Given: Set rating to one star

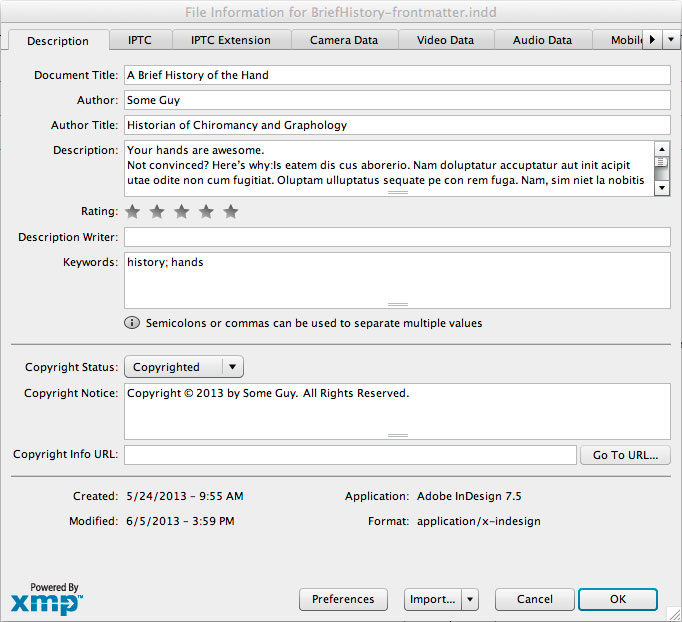Looking at the screenshot, I should (x=131, y=211).
